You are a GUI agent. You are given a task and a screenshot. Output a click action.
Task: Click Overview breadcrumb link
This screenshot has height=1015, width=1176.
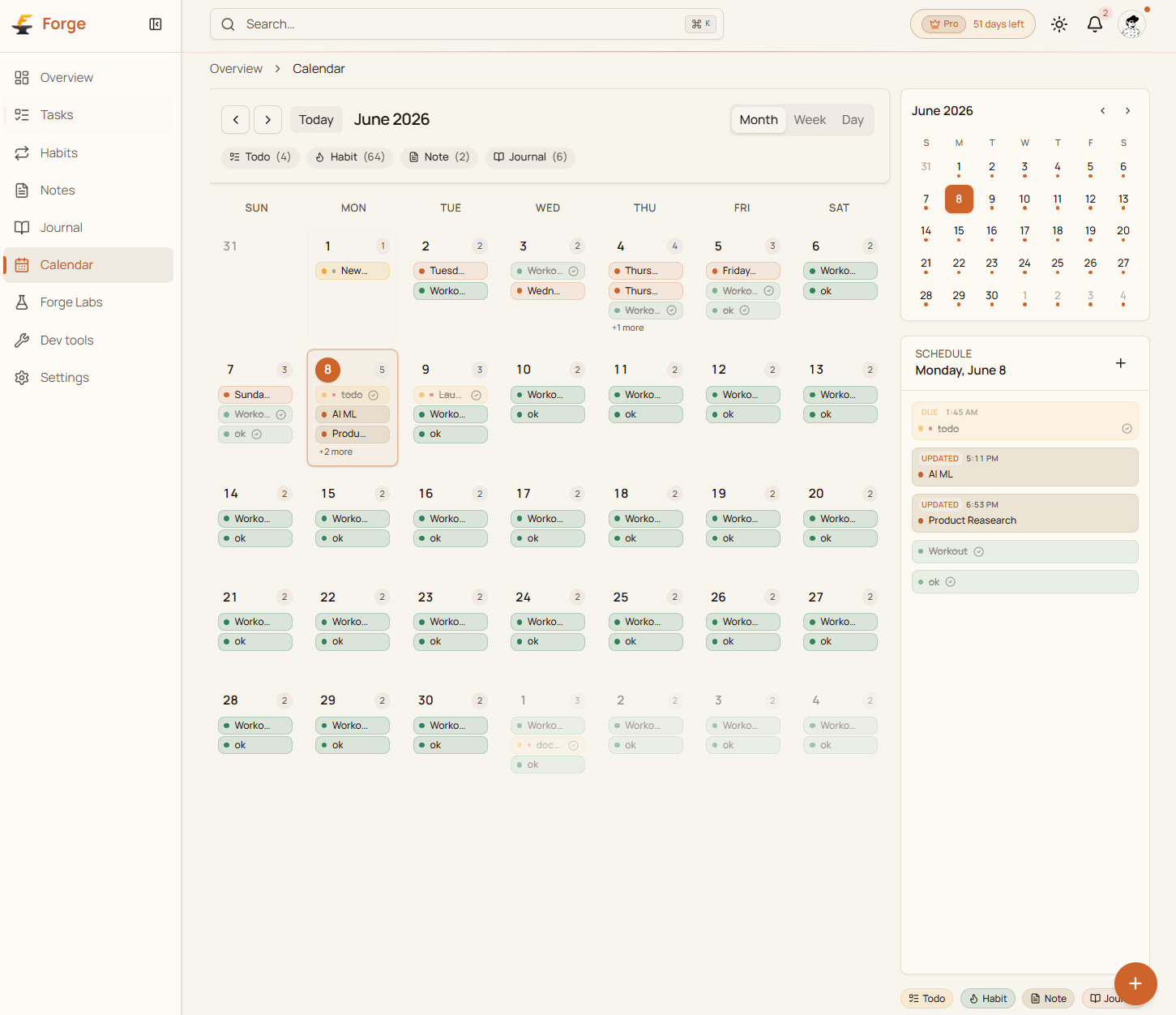pyautogui.click(x=236, y=69)
